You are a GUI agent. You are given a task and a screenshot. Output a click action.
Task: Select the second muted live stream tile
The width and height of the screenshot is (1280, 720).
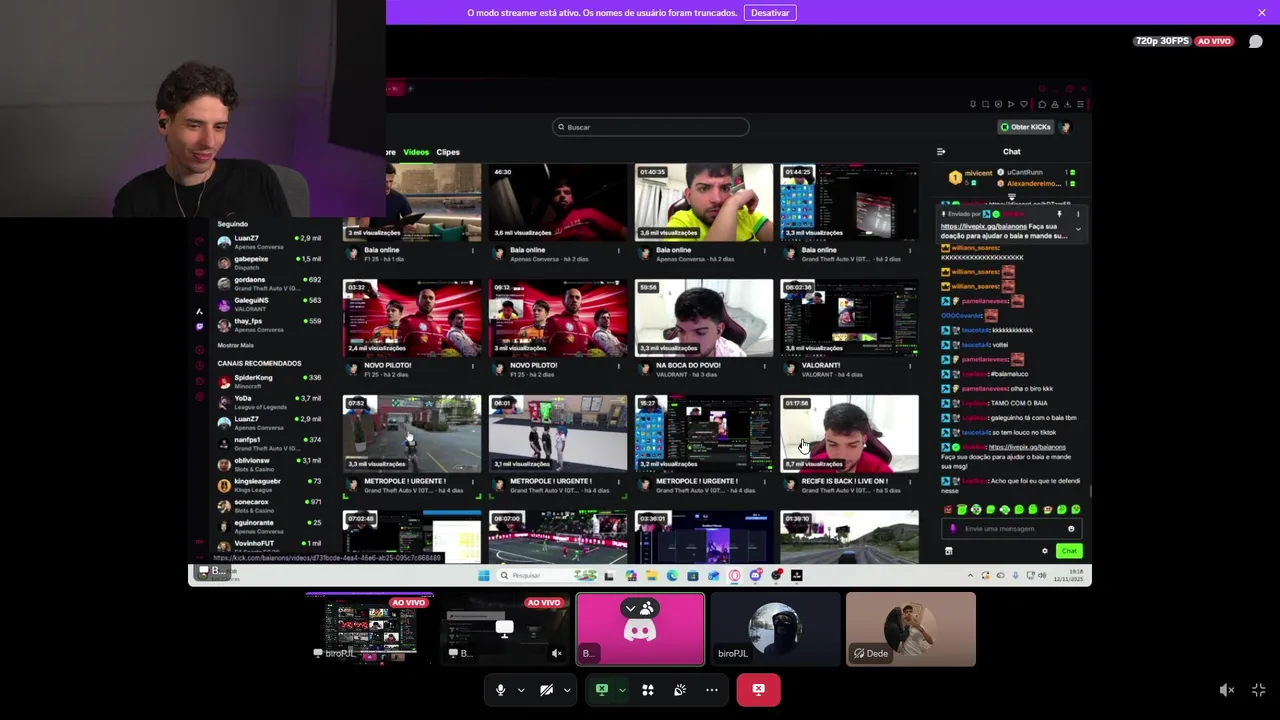click(505, 629)
